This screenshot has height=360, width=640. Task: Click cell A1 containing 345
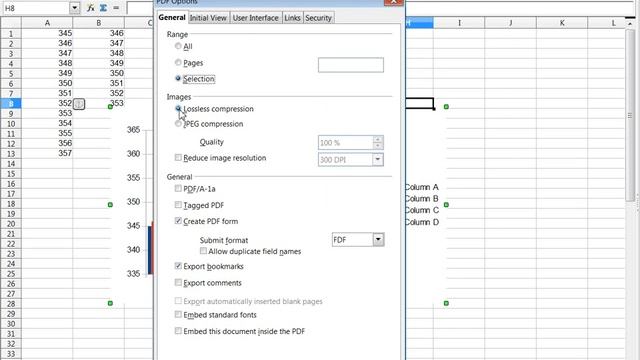pos(47,33)
